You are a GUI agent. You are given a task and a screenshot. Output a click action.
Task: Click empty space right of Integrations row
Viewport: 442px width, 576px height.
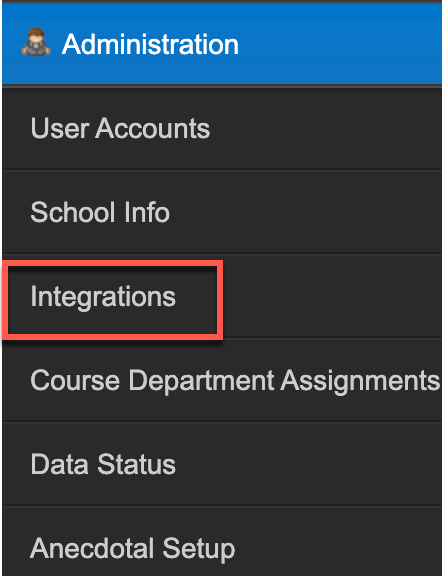coord(331,296)
